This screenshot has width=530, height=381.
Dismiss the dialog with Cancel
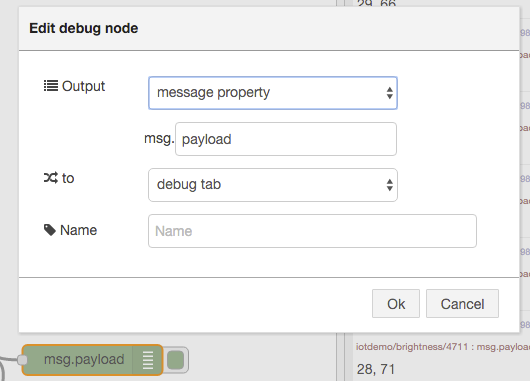click(x=462, y=304)
